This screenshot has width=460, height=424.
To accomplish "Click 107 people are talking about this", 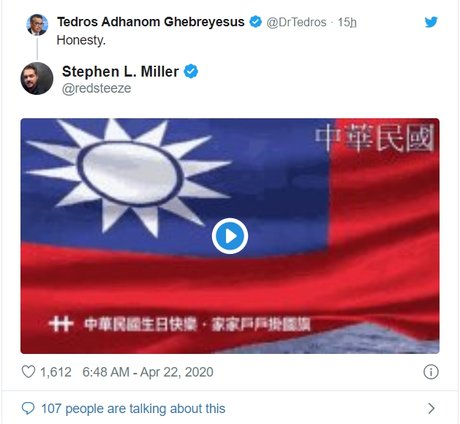I will click(x=133, y=408).
